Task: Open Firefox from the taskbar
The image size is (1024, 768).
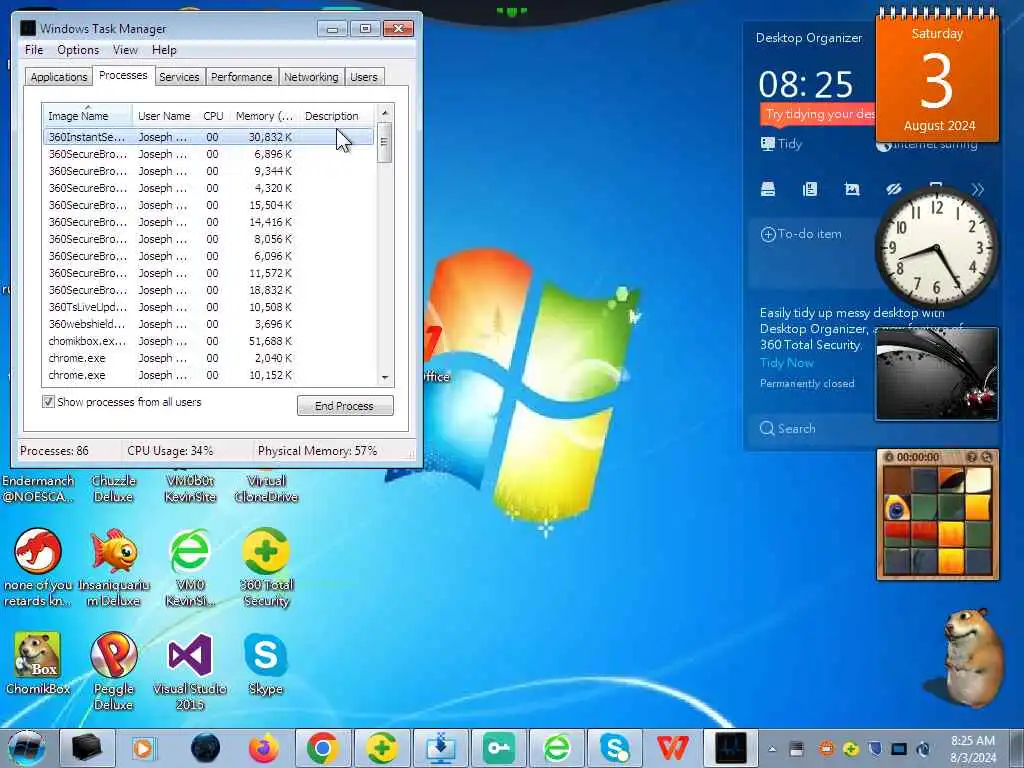Action: click(264, 748)
